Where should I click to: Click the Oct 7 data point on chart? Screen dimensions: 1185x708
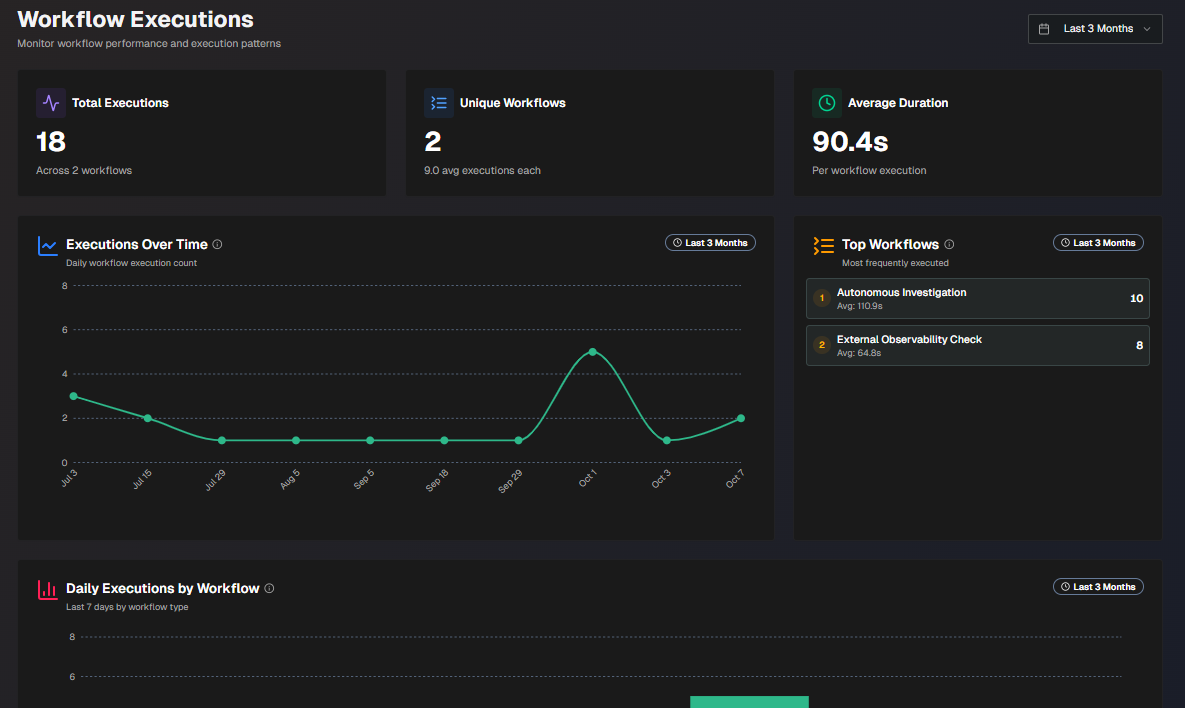click(x=740, y=418)
